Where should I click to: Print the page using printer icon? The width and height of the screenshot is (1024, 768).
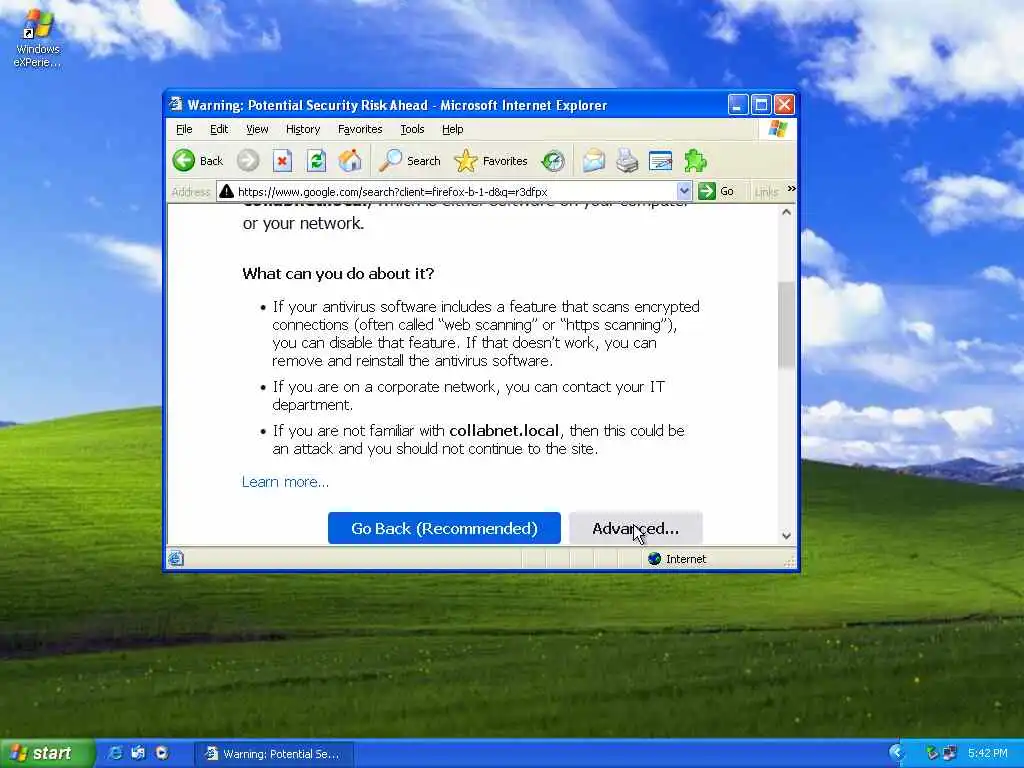click(627, 161)
